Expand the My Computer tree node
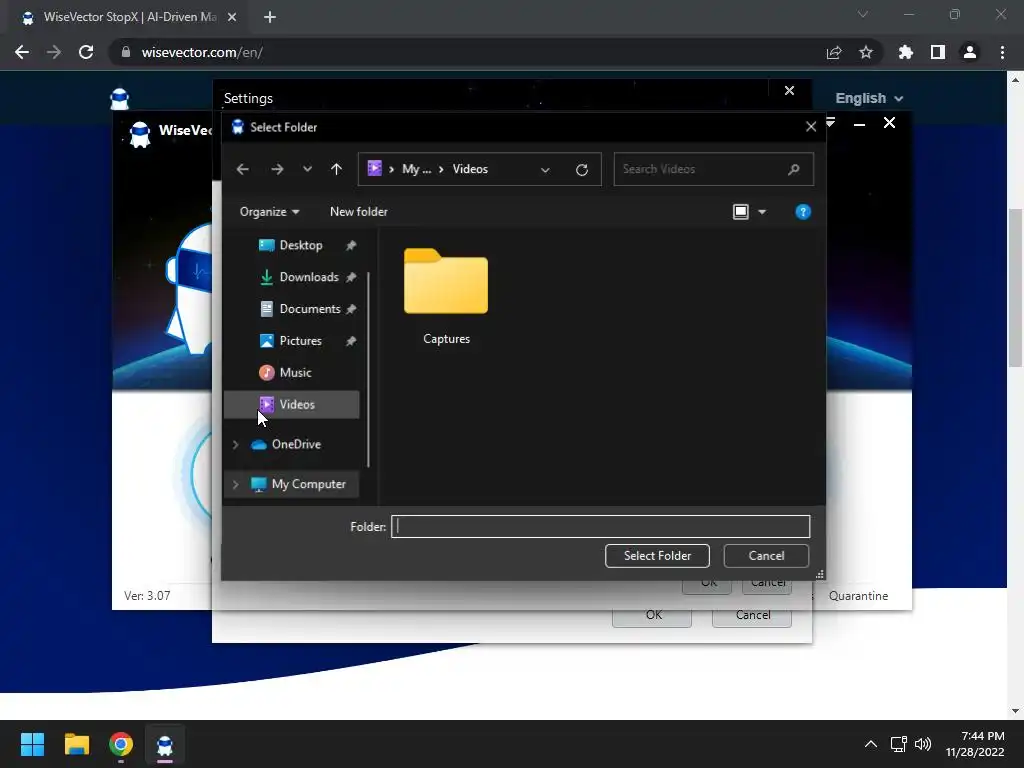This screenshot has height=768, width=1024. click(x=235, y=485)
